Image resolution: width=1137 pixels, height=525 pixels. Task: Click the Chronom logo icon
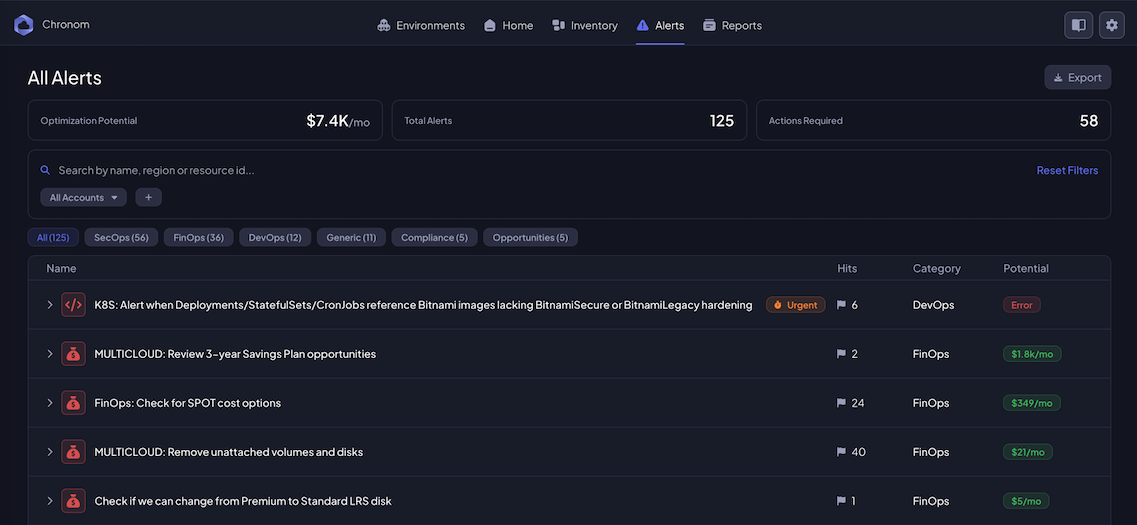tap(24, 25)
